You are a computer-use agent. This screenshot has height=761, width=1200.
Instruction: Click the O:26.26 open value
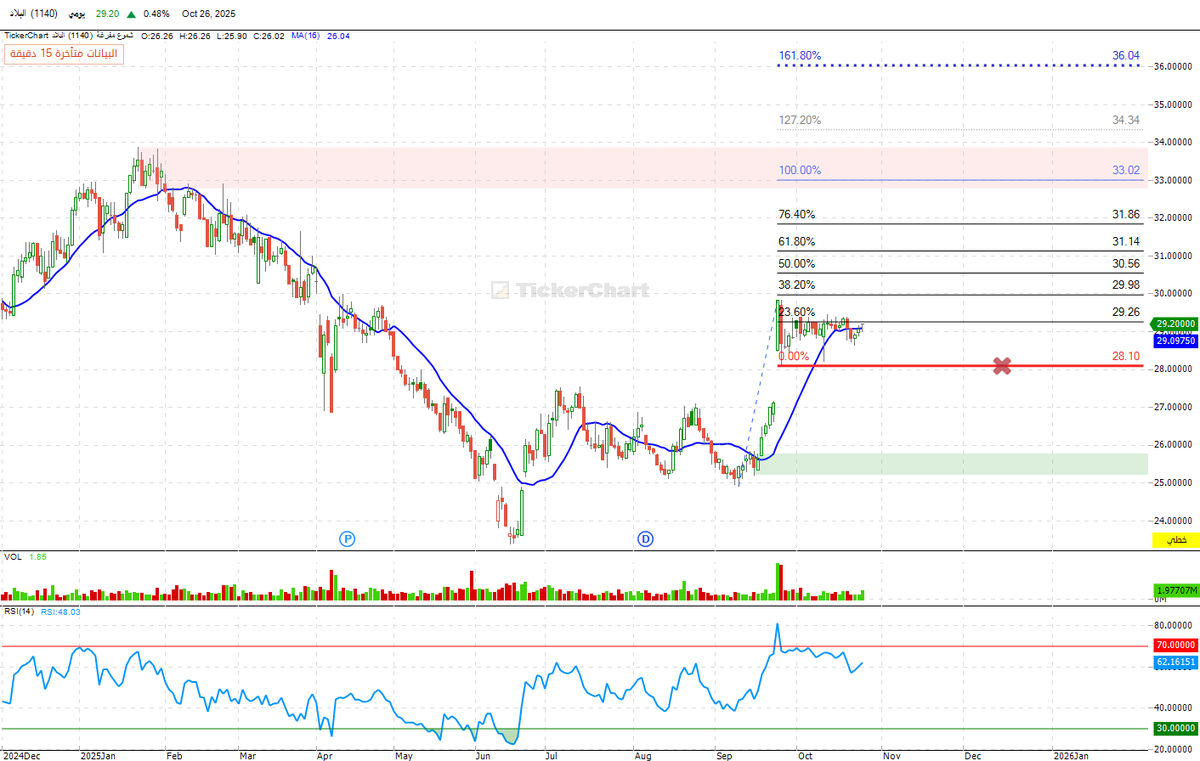coord(157,35)
